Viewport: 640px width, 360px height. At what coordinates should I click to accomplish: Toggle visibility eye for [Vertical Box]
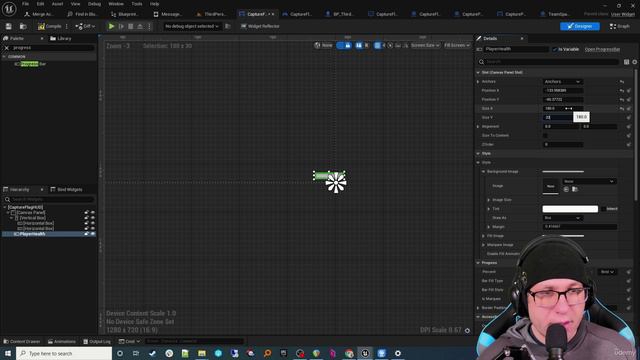click(x=93, y=218)
